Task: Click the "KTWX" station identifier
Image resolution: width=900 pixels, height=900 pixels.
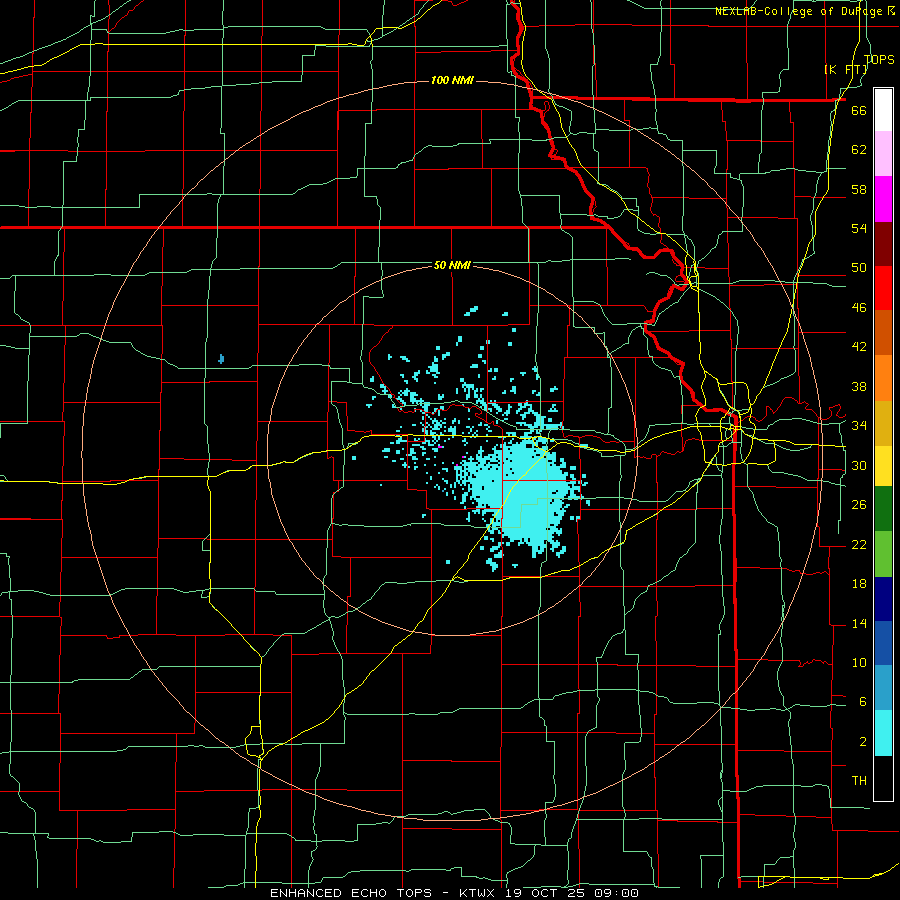Action: [x=478, y=893]
